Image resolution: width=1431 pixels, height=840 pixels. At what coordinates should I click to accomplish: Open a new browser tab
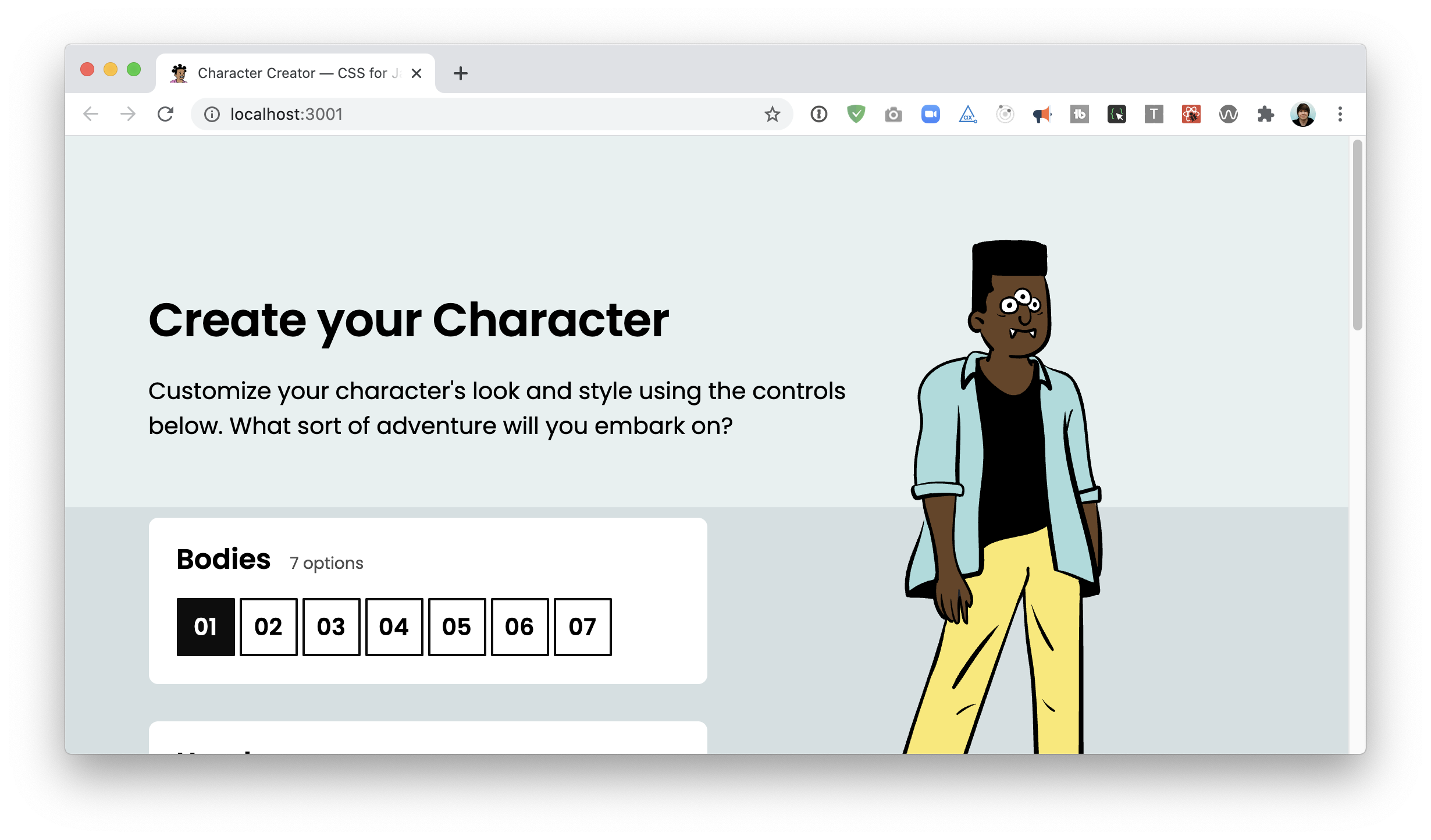460,73
